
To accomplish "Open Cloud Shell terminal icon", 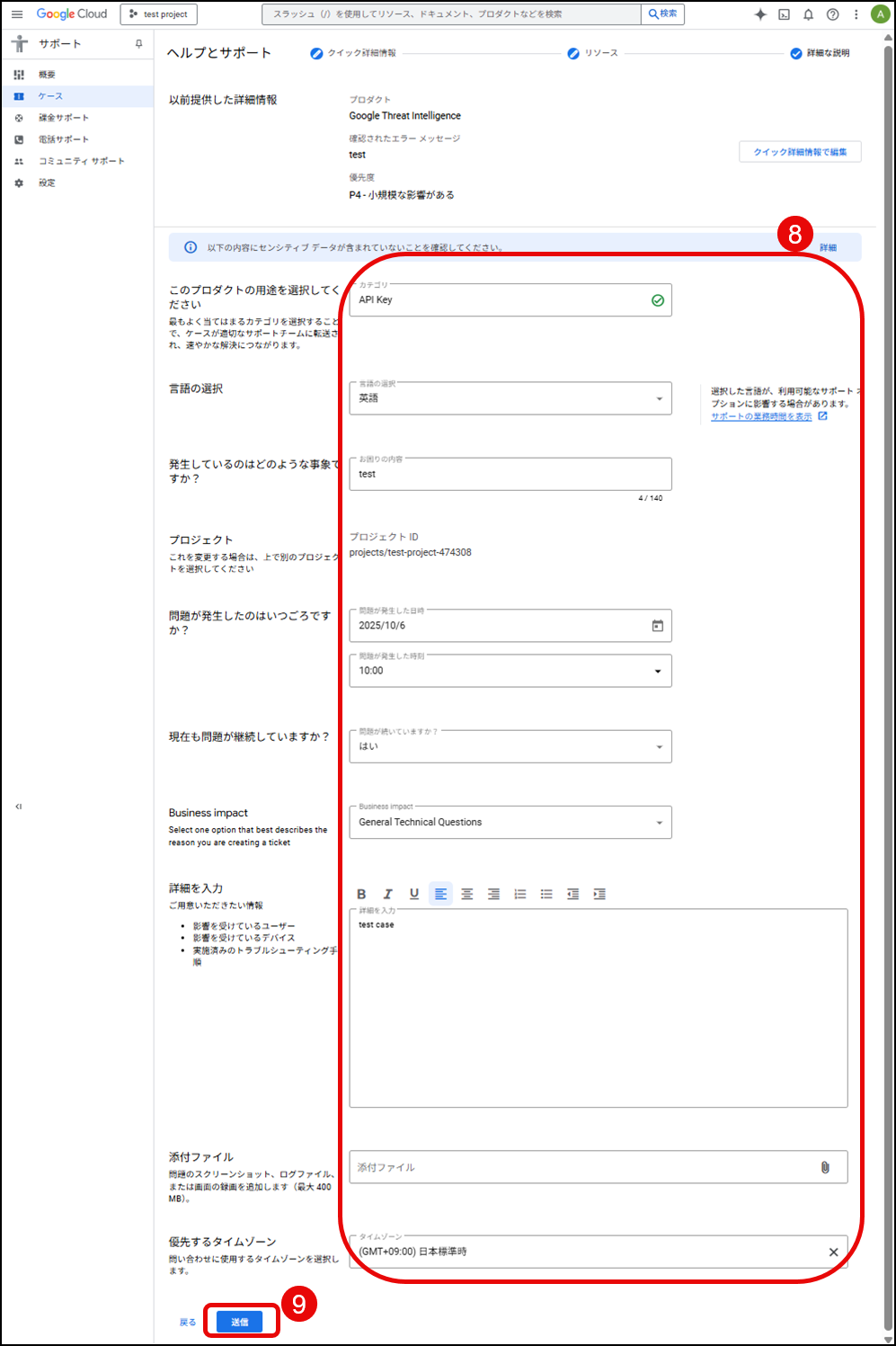I will click(x=784, y=14).
